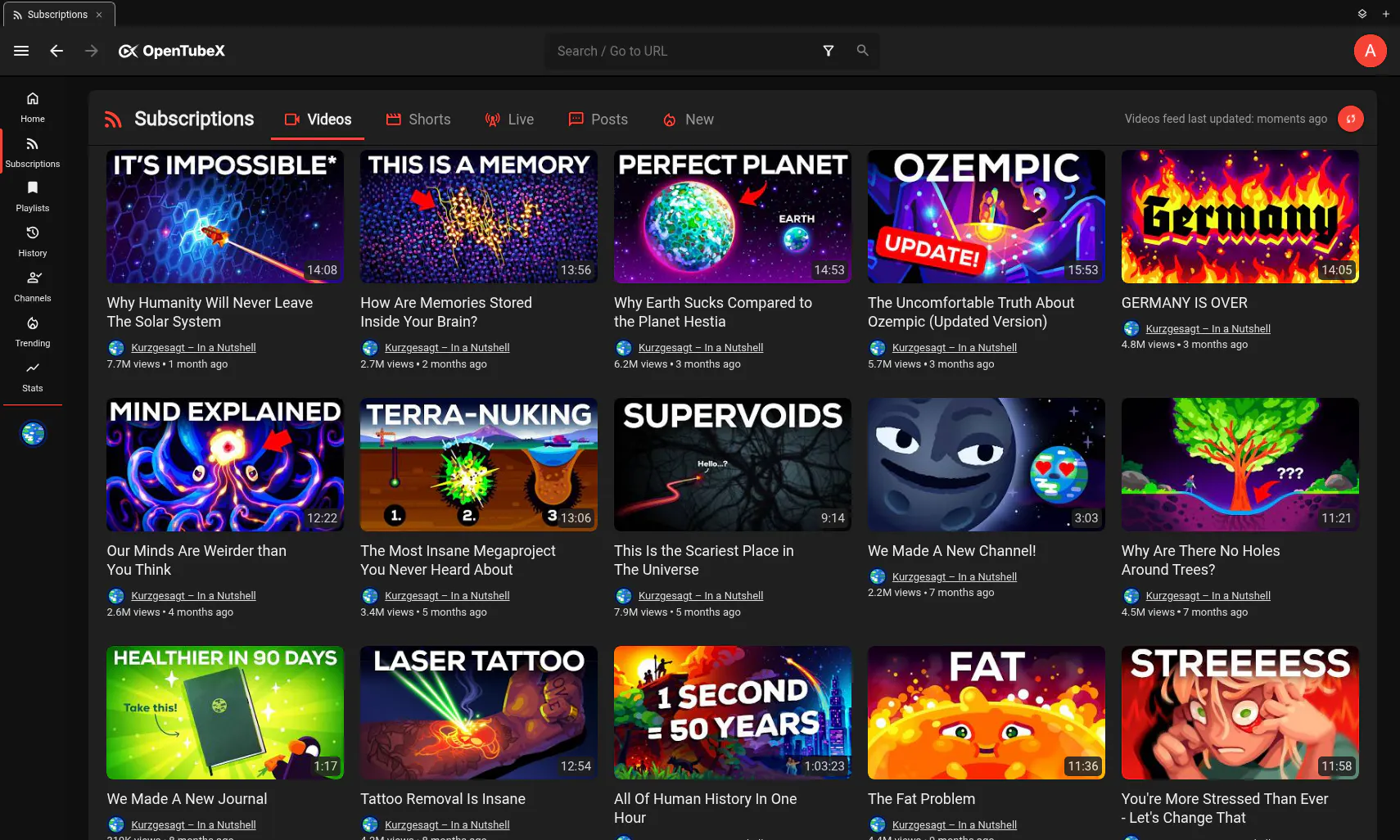Go forward with the forward arrow
1400x840 pixels.
click(x=92, y=51)
